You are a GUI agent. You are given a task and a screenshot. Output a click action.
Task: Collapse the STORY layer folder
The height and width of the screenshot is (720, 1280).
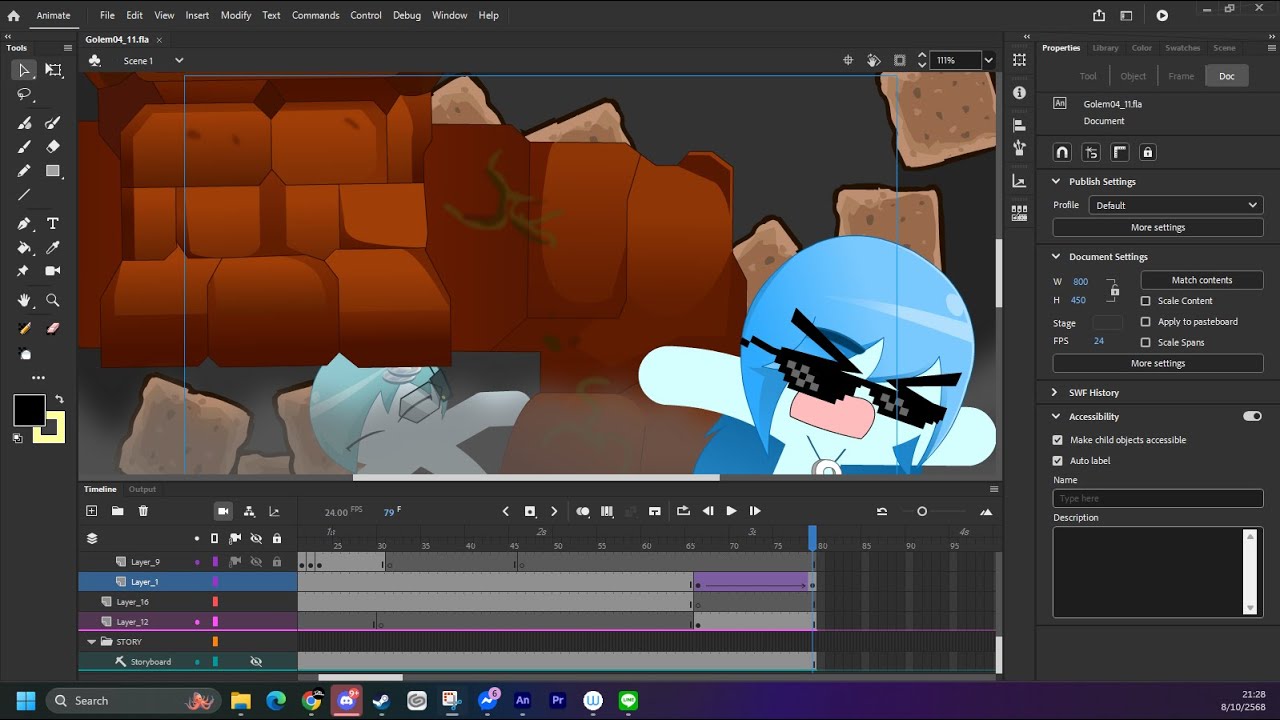click(92, 642)
